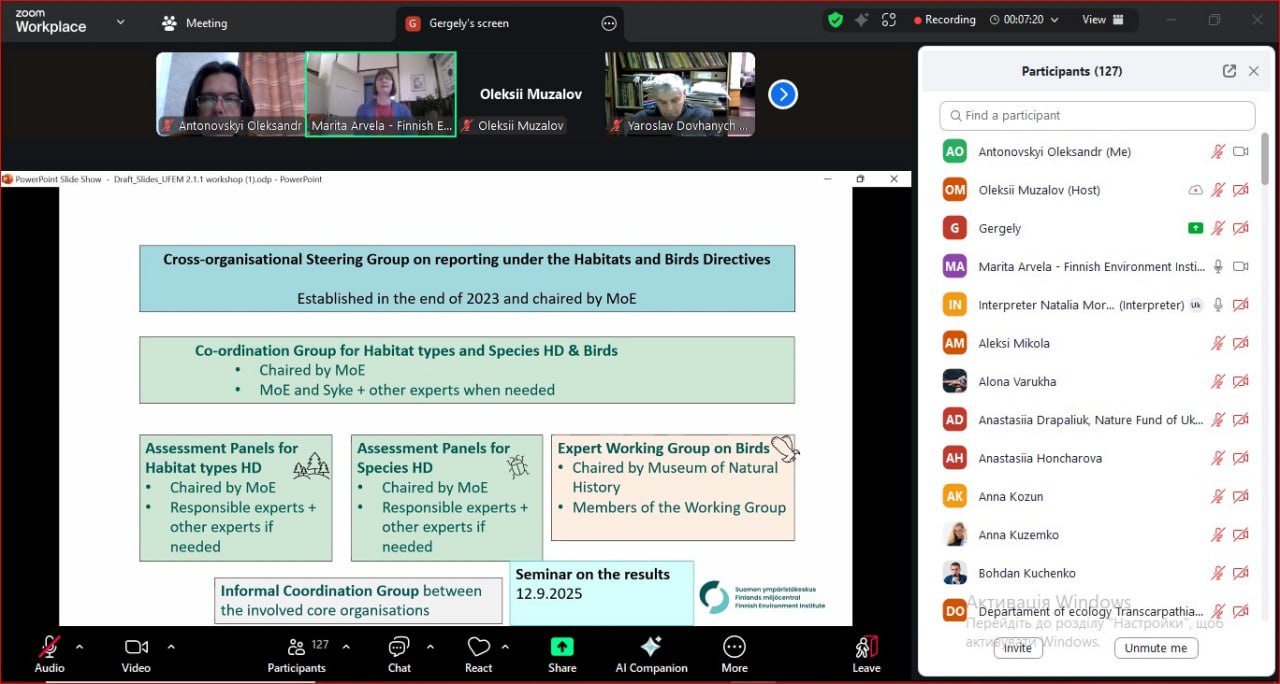The height and width of the screenshot is (684, 1280).
Task: Click video-off icon for Aleksi Mikola
Action: click(x=1241, y=343)
